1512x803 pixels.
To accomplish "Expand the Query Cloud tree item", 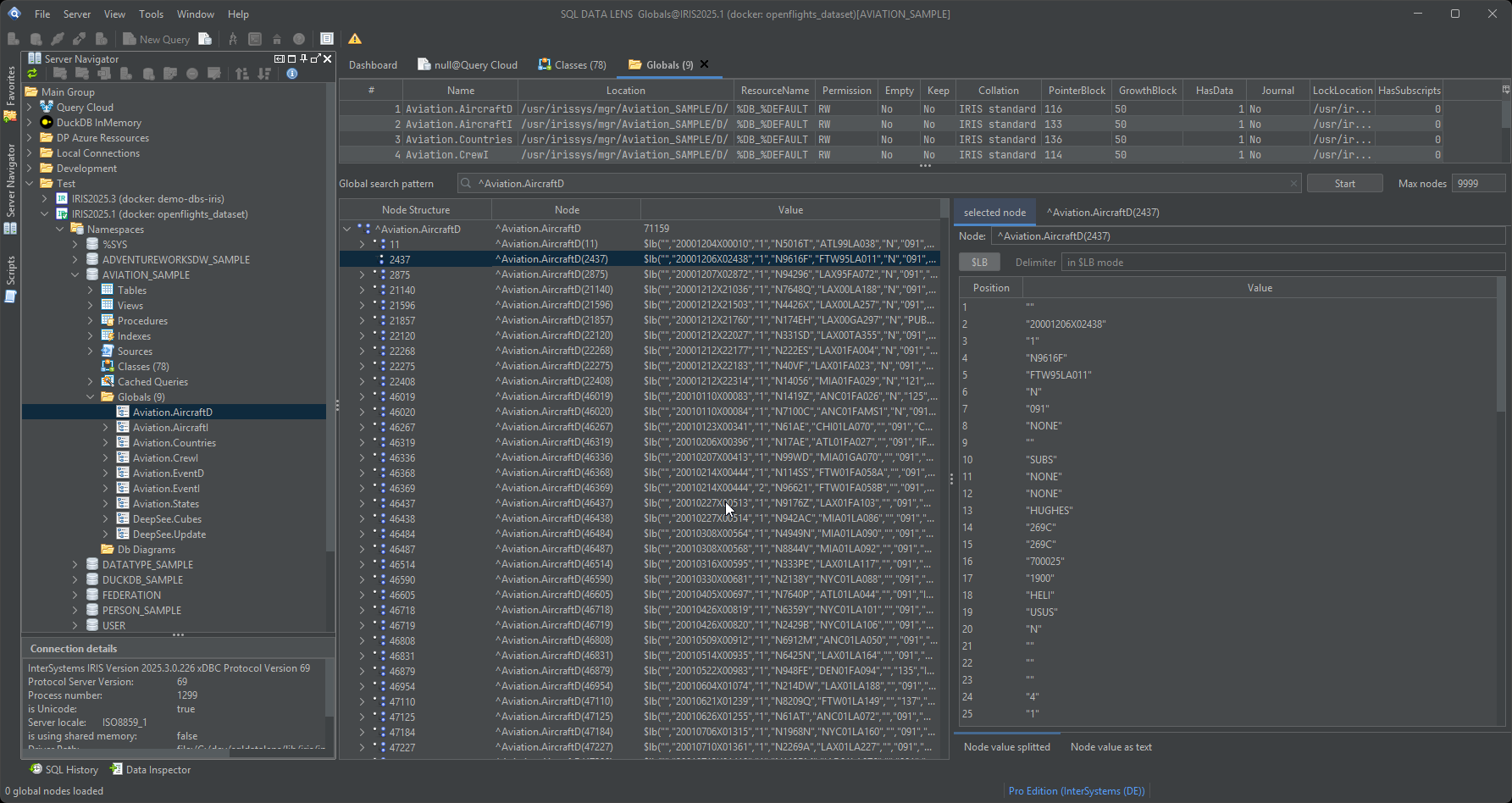I will (x=30, y=108).
